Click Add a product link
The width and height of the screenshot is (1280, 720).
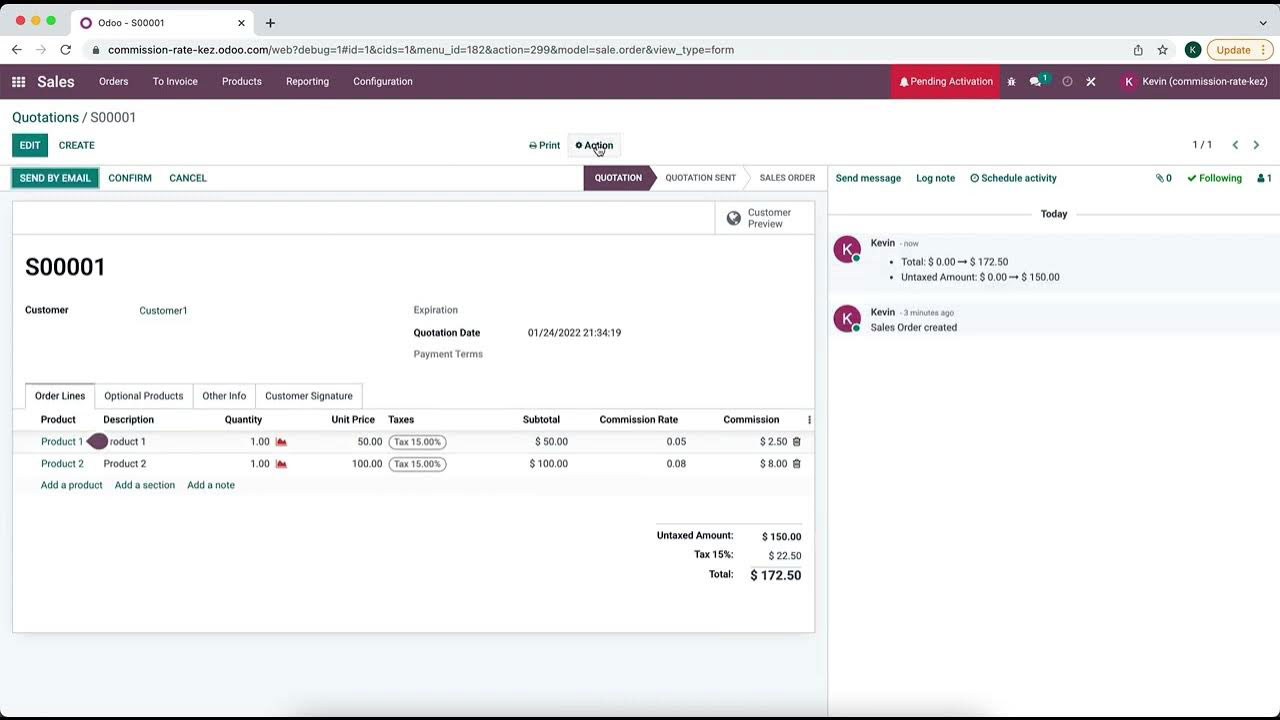72,485
